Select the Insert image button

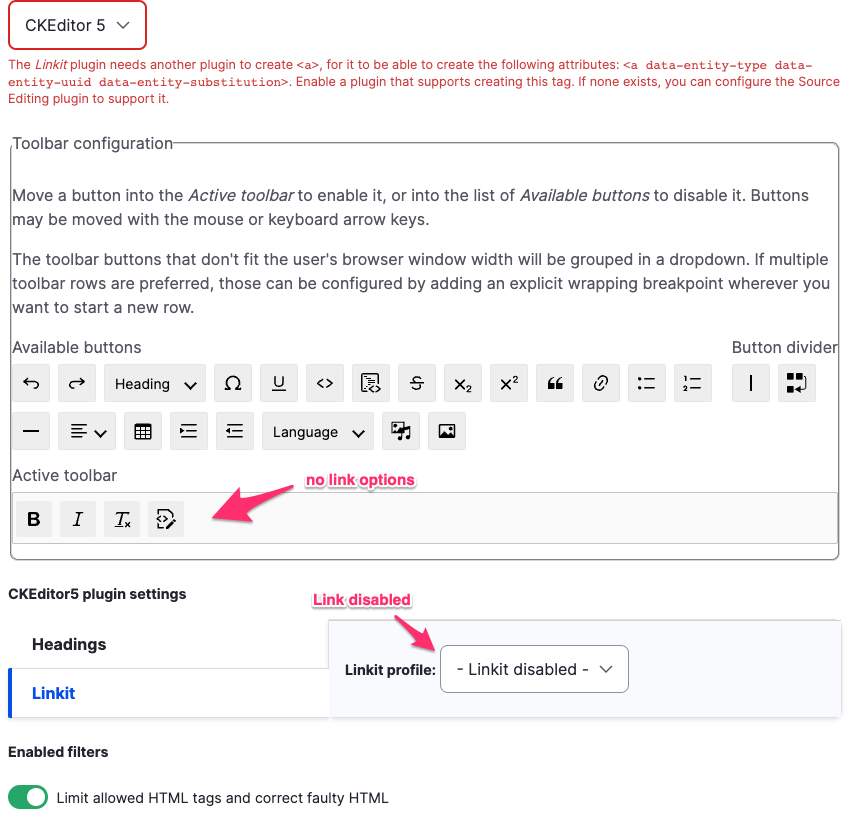[447, 431]
